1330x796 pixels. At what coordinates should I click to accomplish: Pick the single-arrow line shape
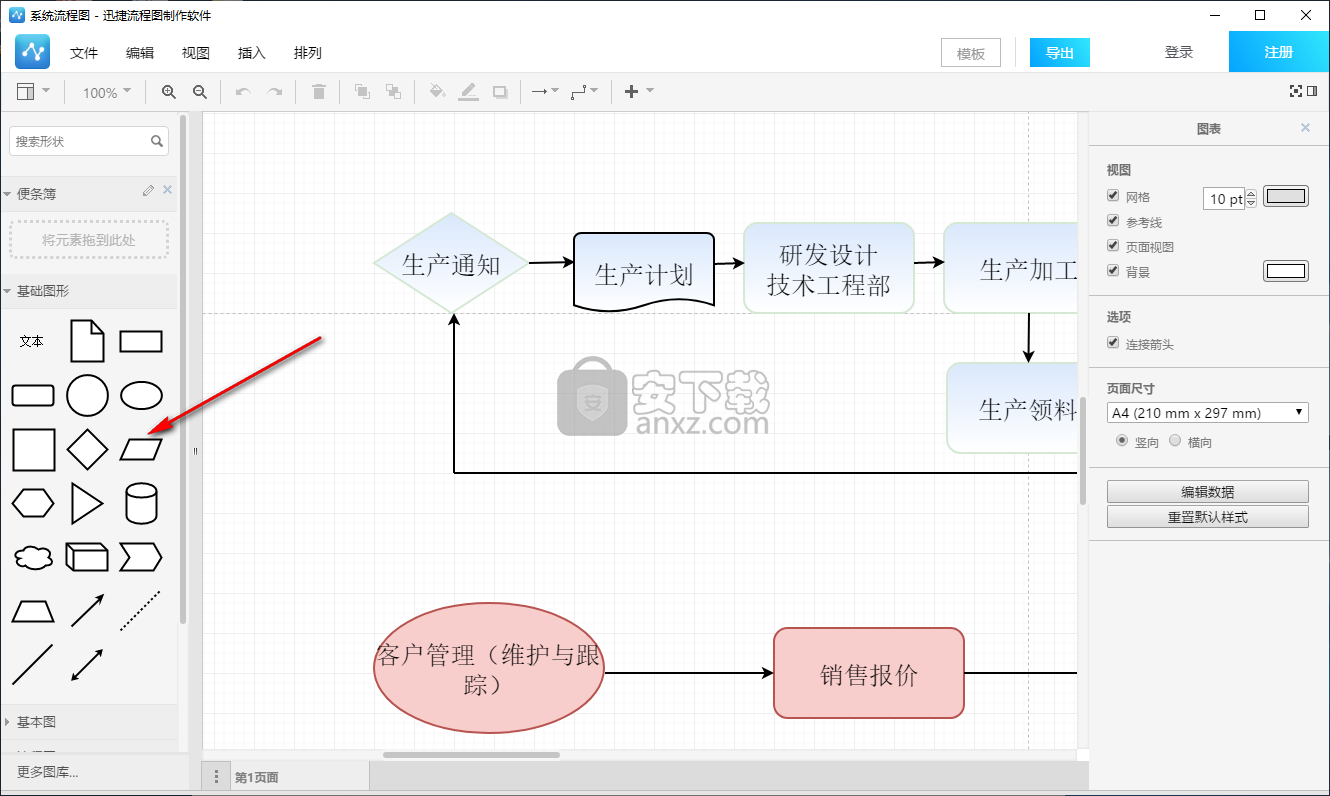[x=87, y=611]
